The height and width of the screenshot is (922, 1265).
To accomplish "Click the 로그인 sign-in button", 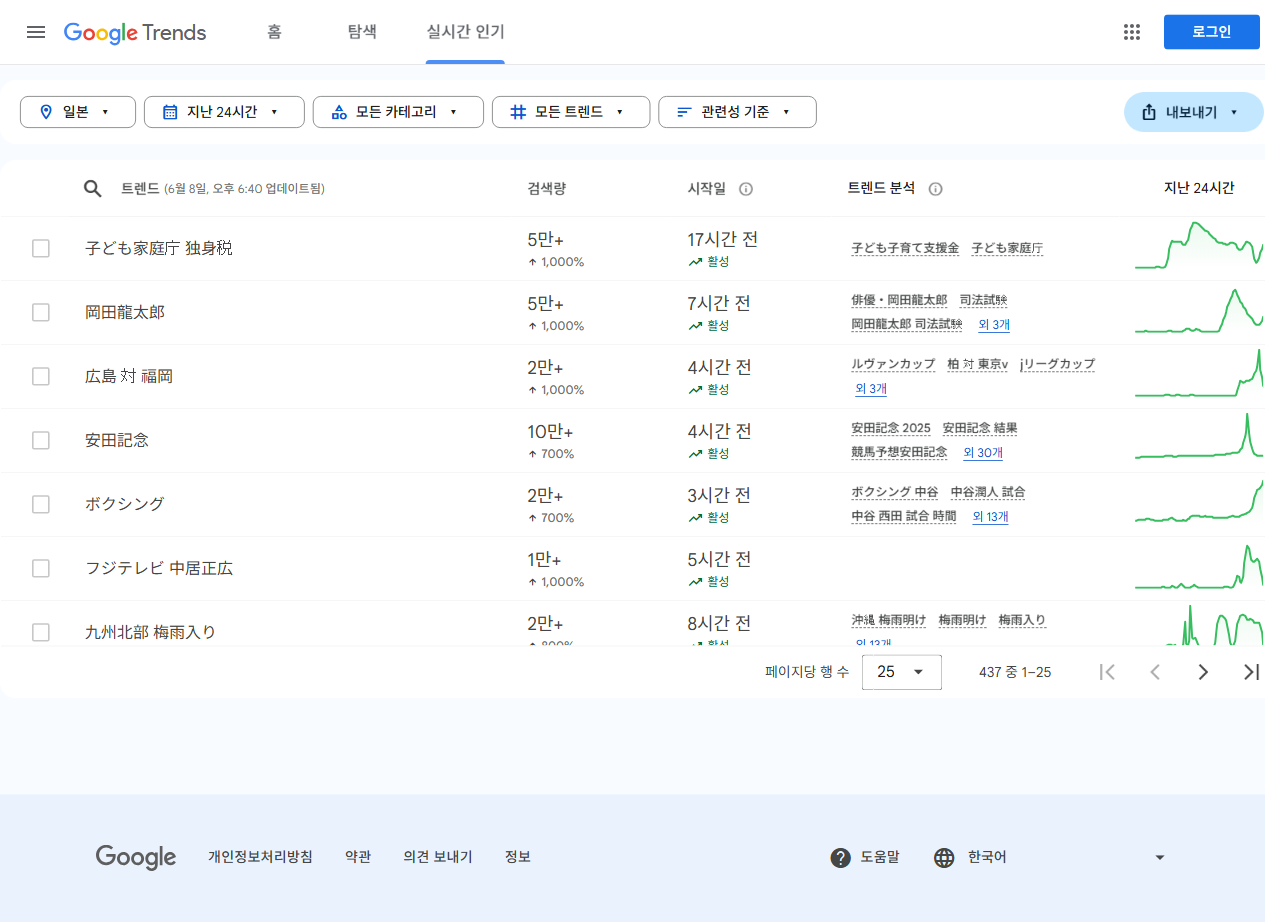I will click(1212, 32).
